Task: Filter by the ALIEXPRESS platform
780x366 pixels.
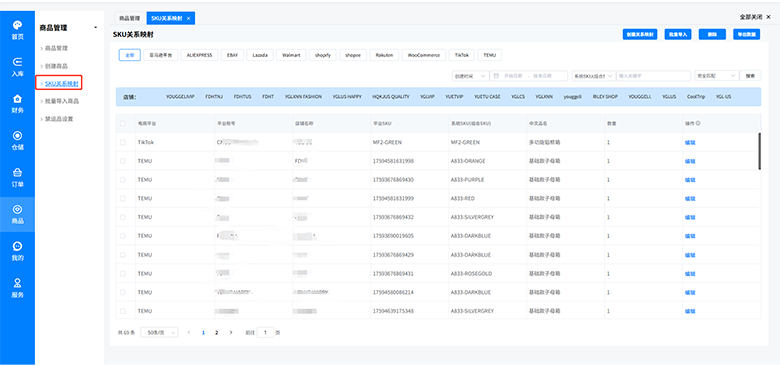Action: coord(199,55)
